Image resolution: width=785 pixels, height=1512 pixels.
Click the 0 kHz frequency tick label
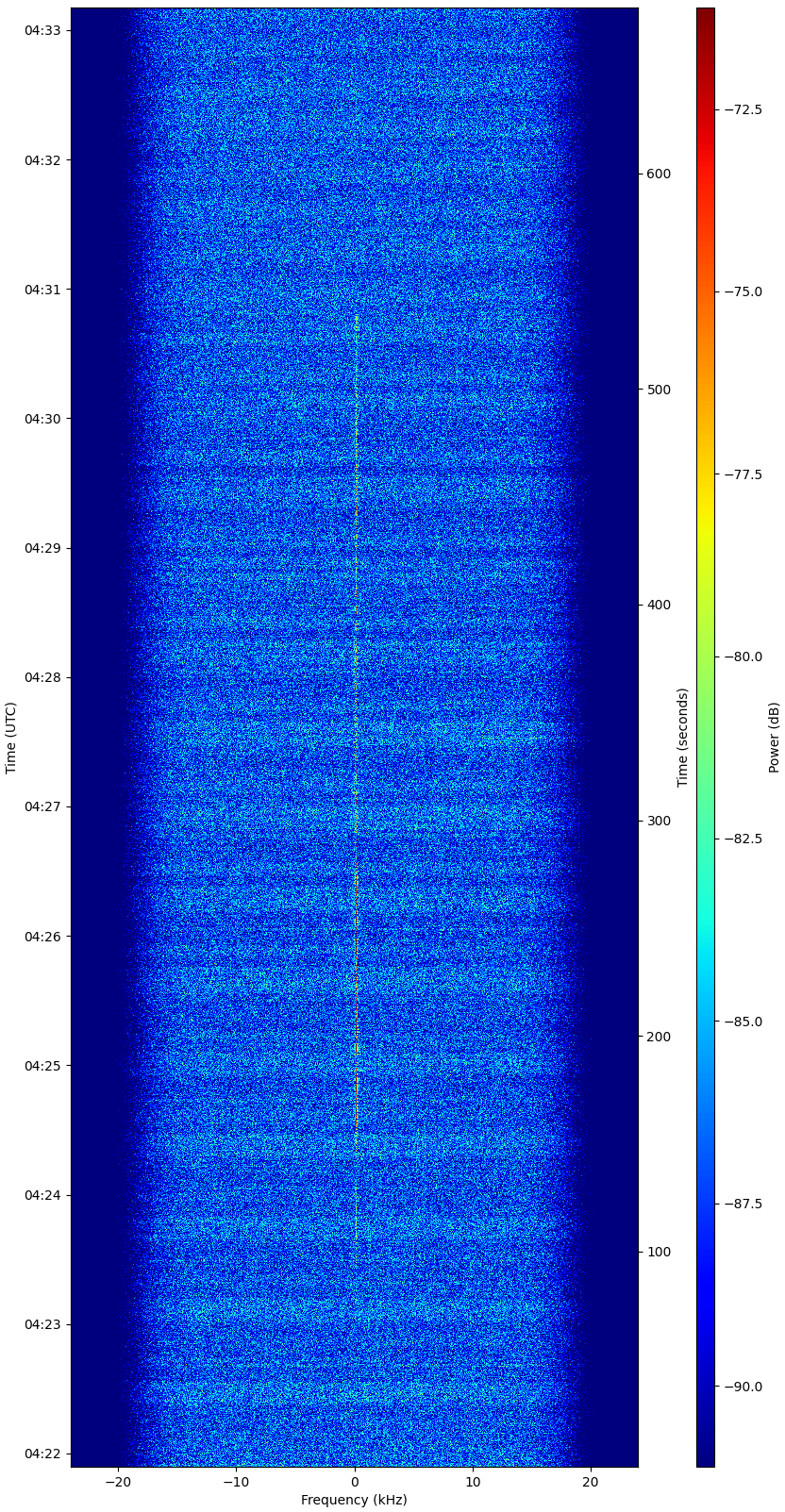coord(355,1482)
